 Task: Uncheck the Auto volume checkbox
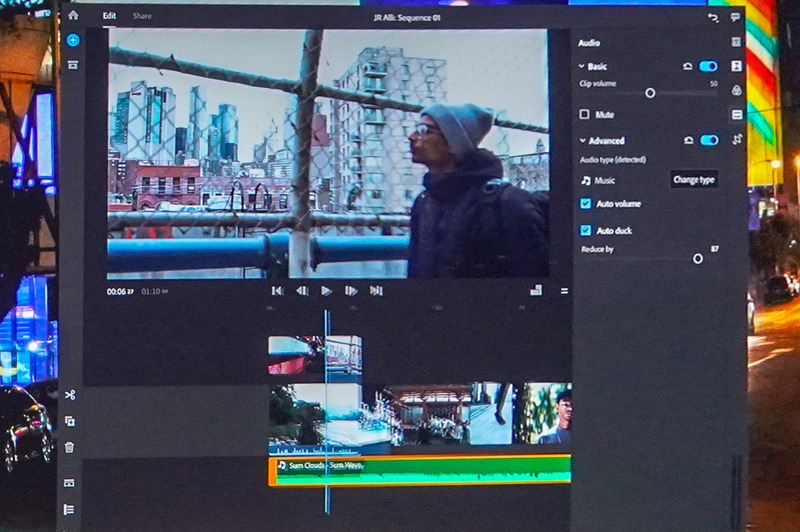[x=585, y=204]
